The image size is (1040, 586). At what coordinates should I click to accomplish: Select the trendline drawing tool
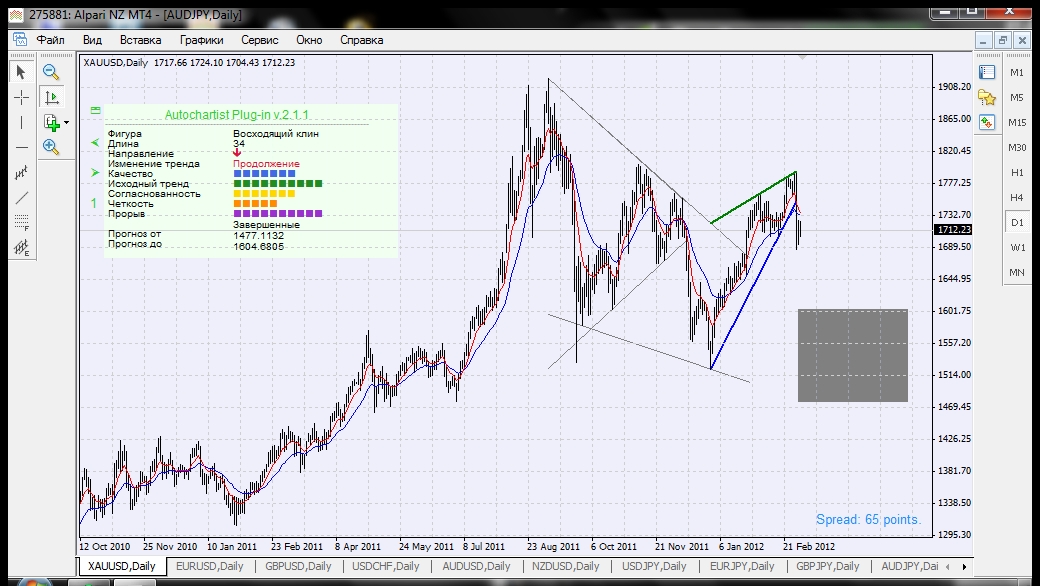[x=21, y=198]
